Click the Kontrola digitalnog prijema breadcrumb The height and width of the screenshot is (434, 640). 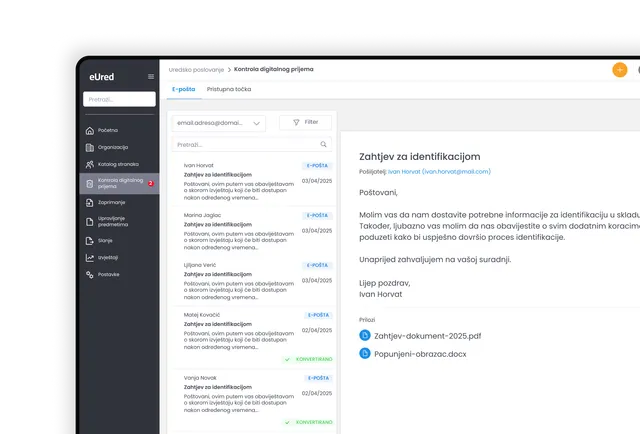273,69
